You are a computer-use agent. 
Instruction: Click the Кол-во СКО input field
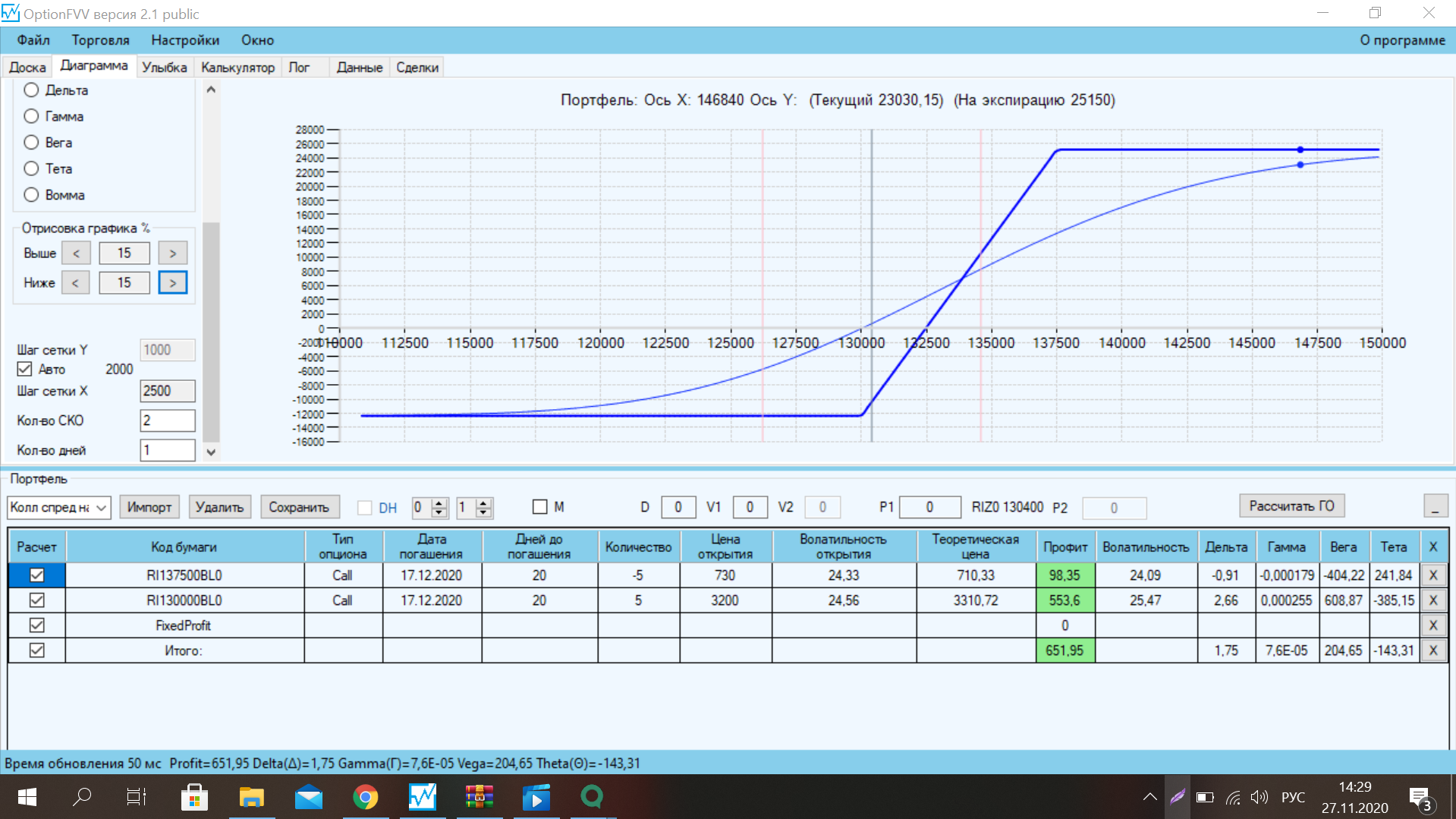coord(168,421)
